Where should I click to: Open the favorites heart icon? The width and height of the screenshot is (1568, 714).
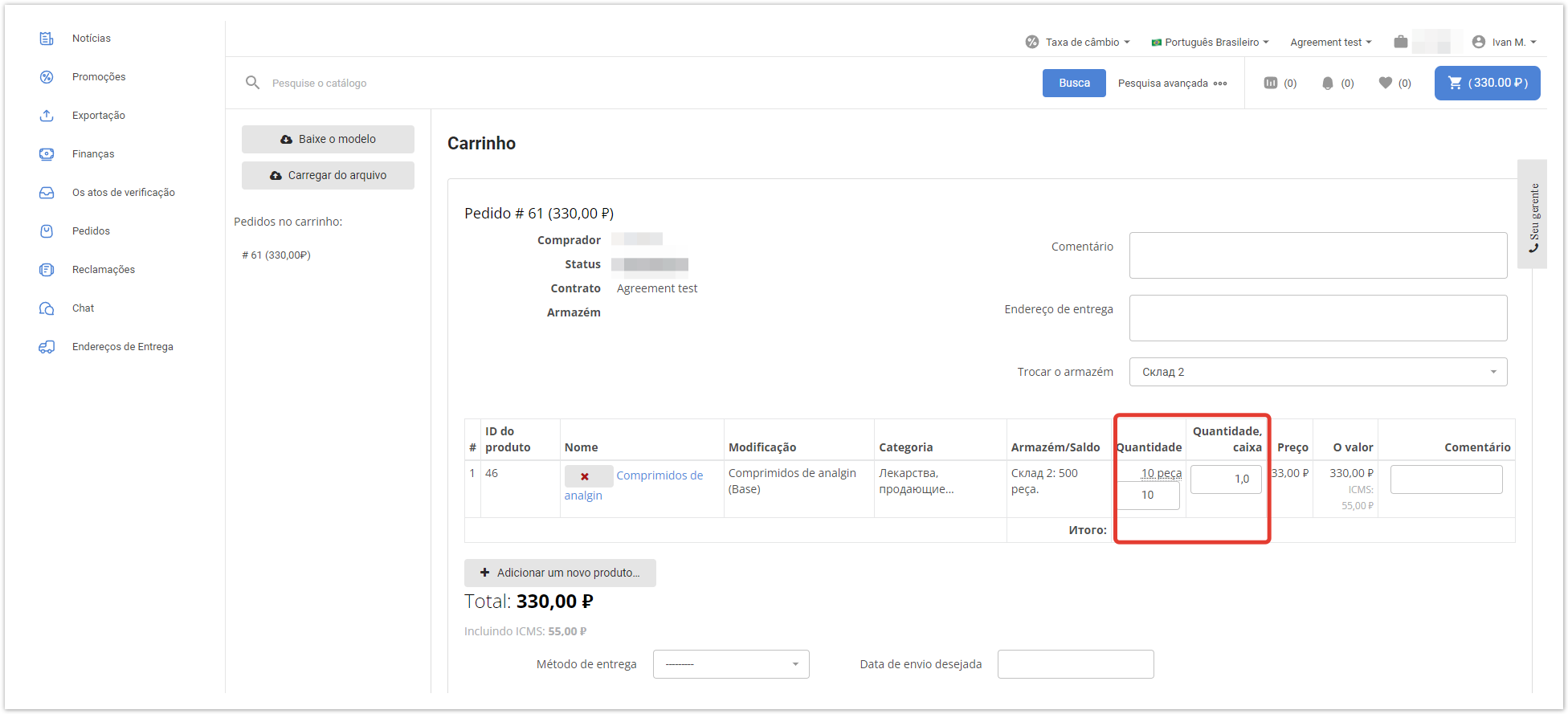(1386, 83)
